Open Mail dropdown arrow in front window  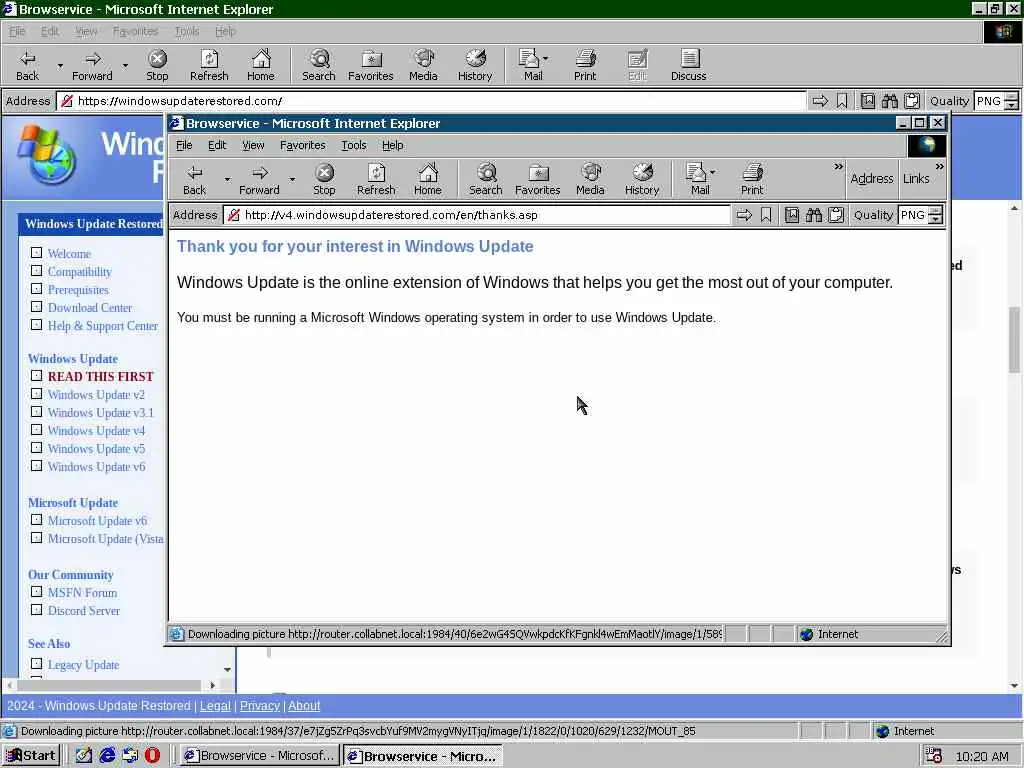pos(712,172)
